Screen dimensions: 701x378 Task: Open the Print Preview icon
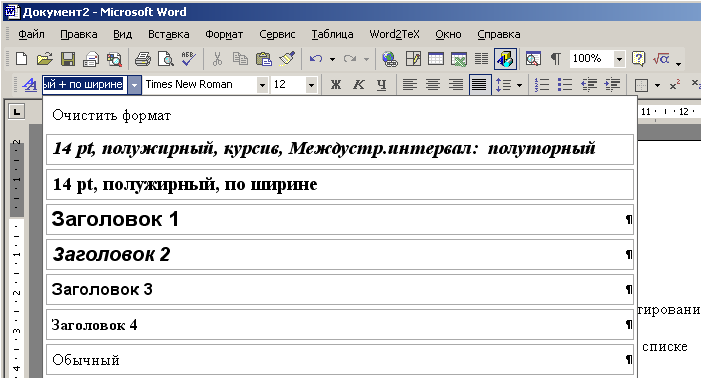click(x=166, y=59)
